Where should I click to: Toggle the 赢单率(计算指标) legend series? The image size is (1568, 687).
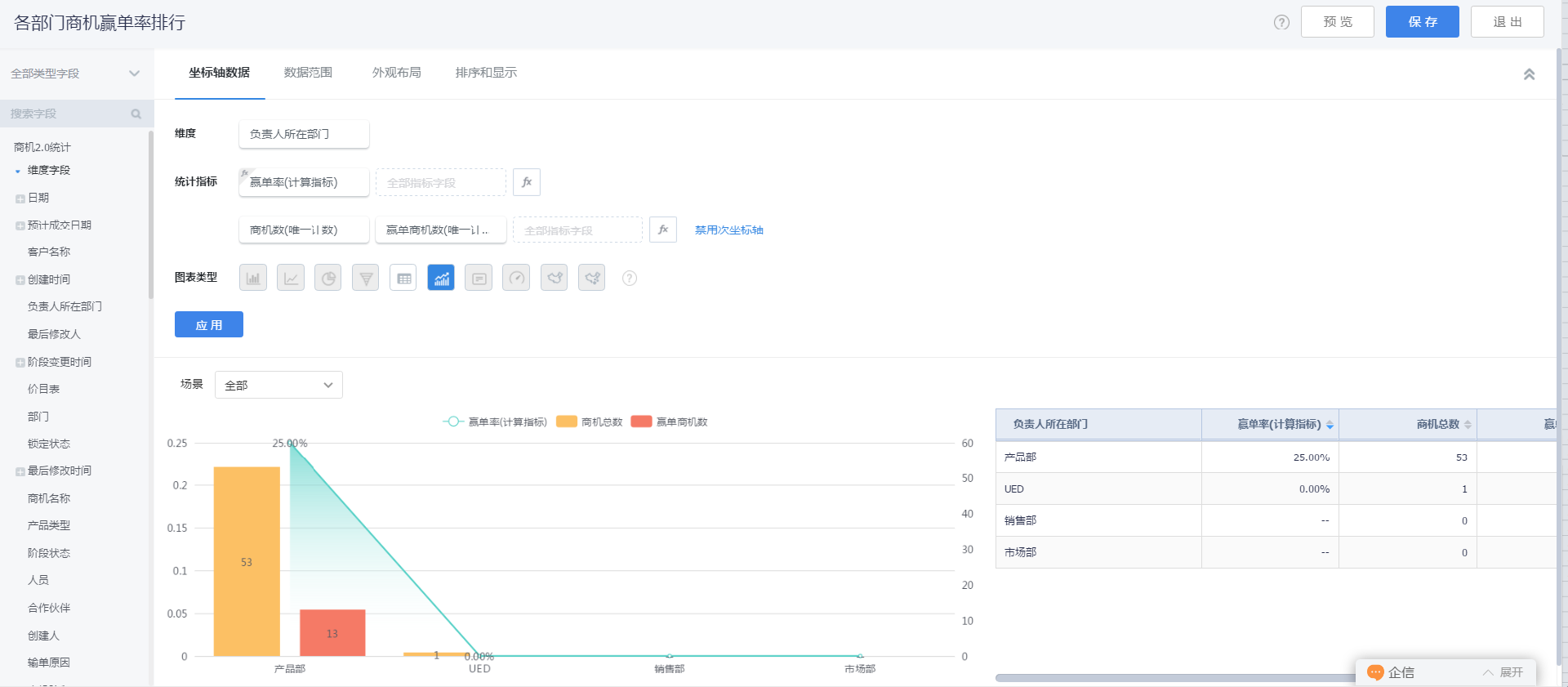(495, 422)
